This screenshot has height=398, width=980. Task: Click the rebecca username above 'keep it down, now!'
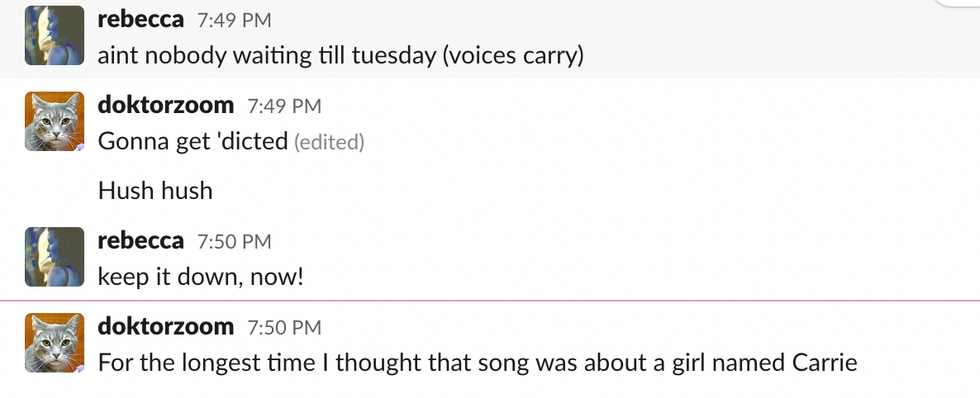point(141,241)
